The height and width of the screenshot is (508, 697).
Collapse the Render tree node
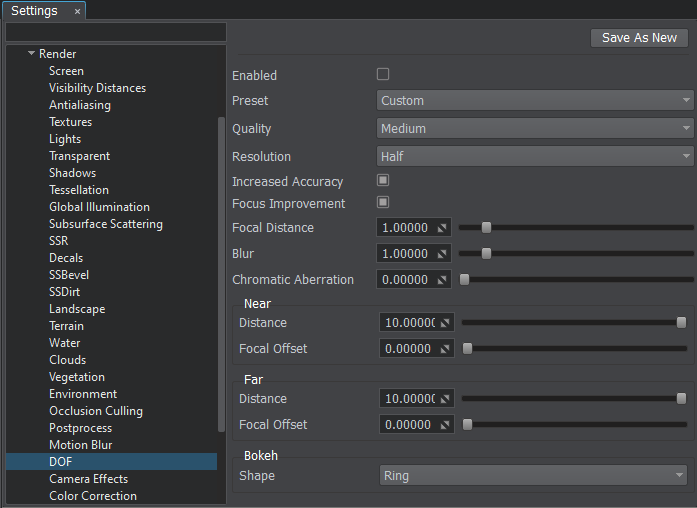click(31, 53)
